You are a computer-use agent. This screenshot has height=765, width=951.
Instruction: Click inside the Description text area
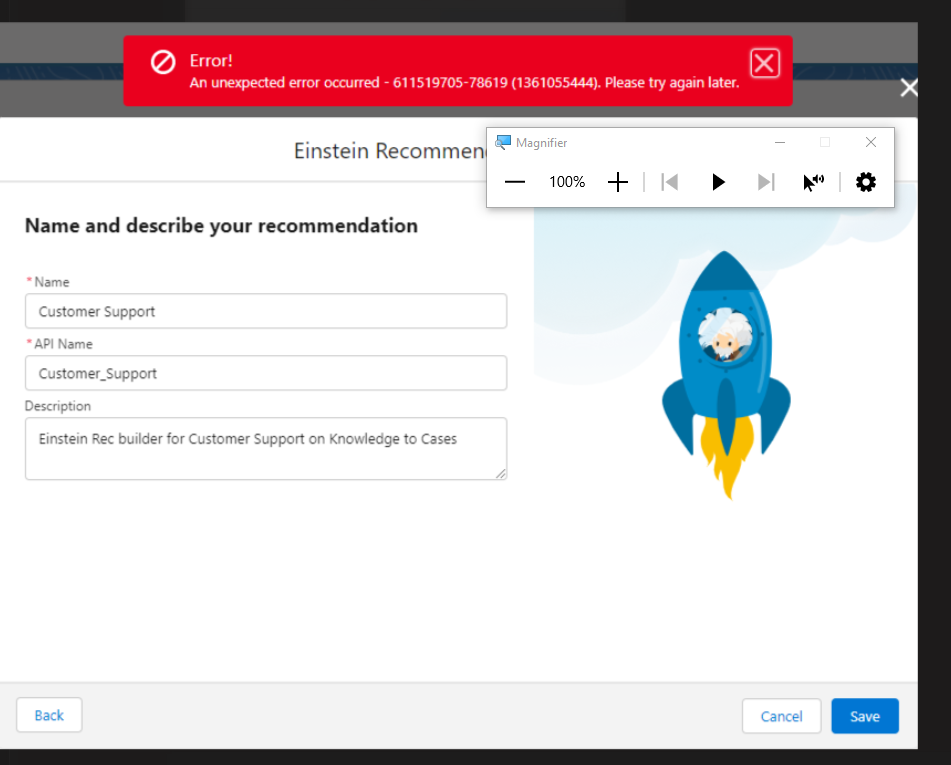[265, 449]
